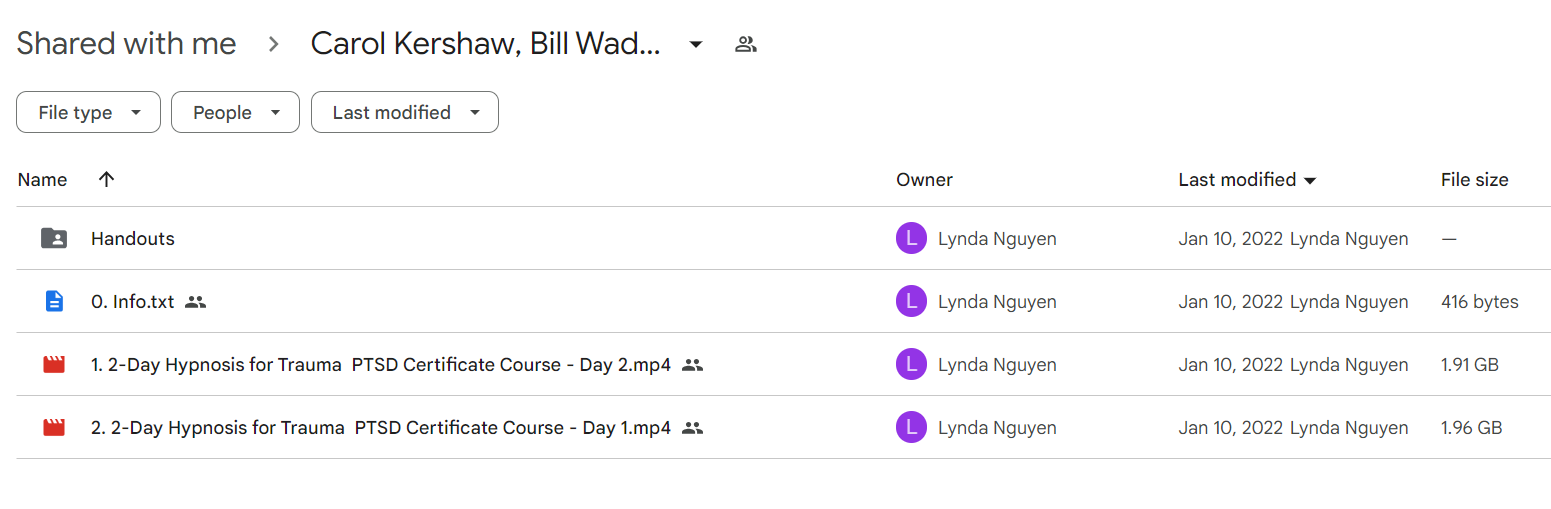Open the Handouts shared folder icon

54,238
